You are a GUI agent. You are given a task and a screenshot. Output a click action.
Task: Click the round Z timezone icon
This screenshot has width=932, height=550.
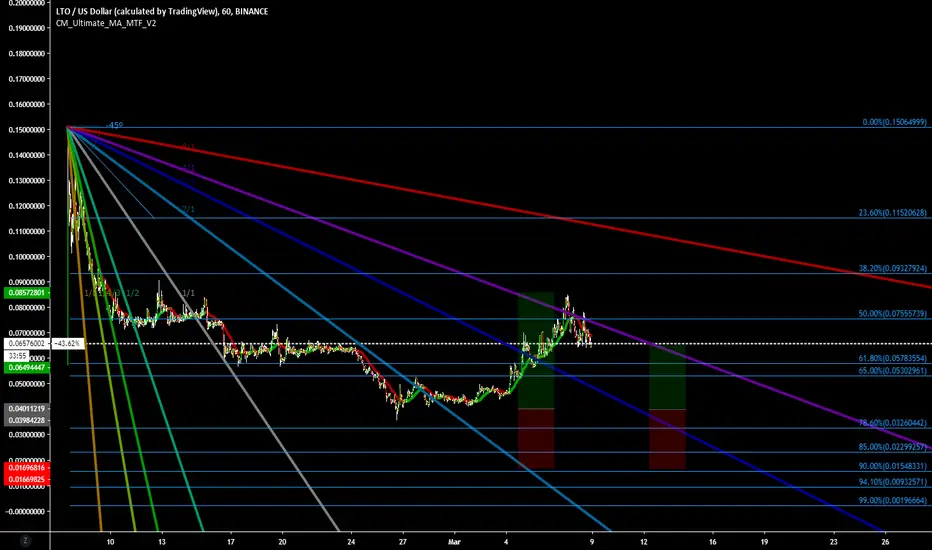25,540
